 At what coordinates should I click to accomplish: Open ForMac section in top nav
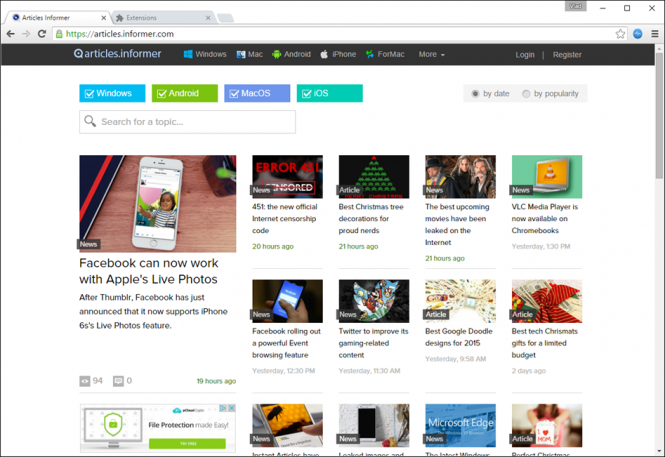tap(385, 54)
